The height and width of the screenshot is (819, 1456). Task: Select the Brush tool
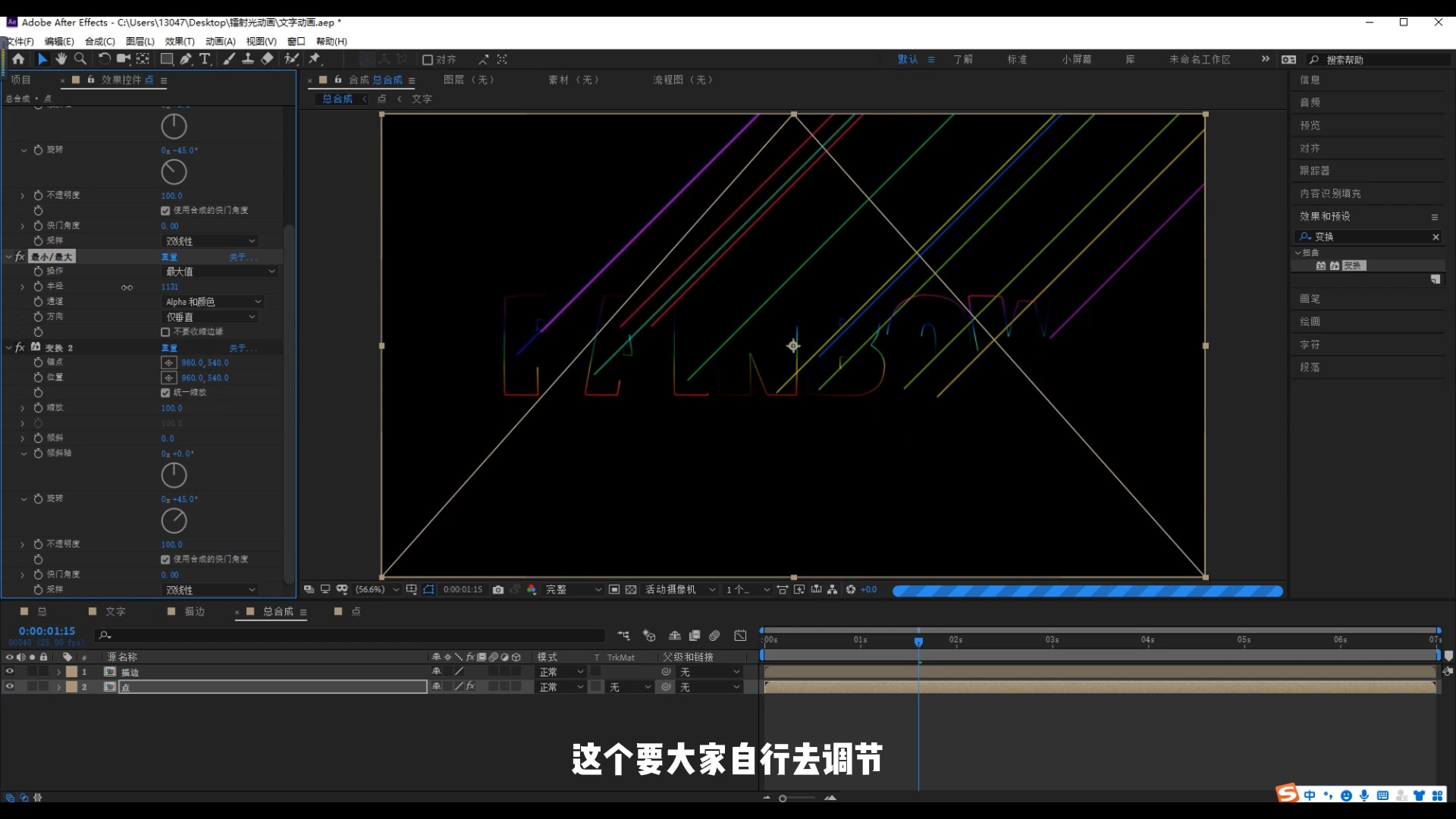(229, 59)
